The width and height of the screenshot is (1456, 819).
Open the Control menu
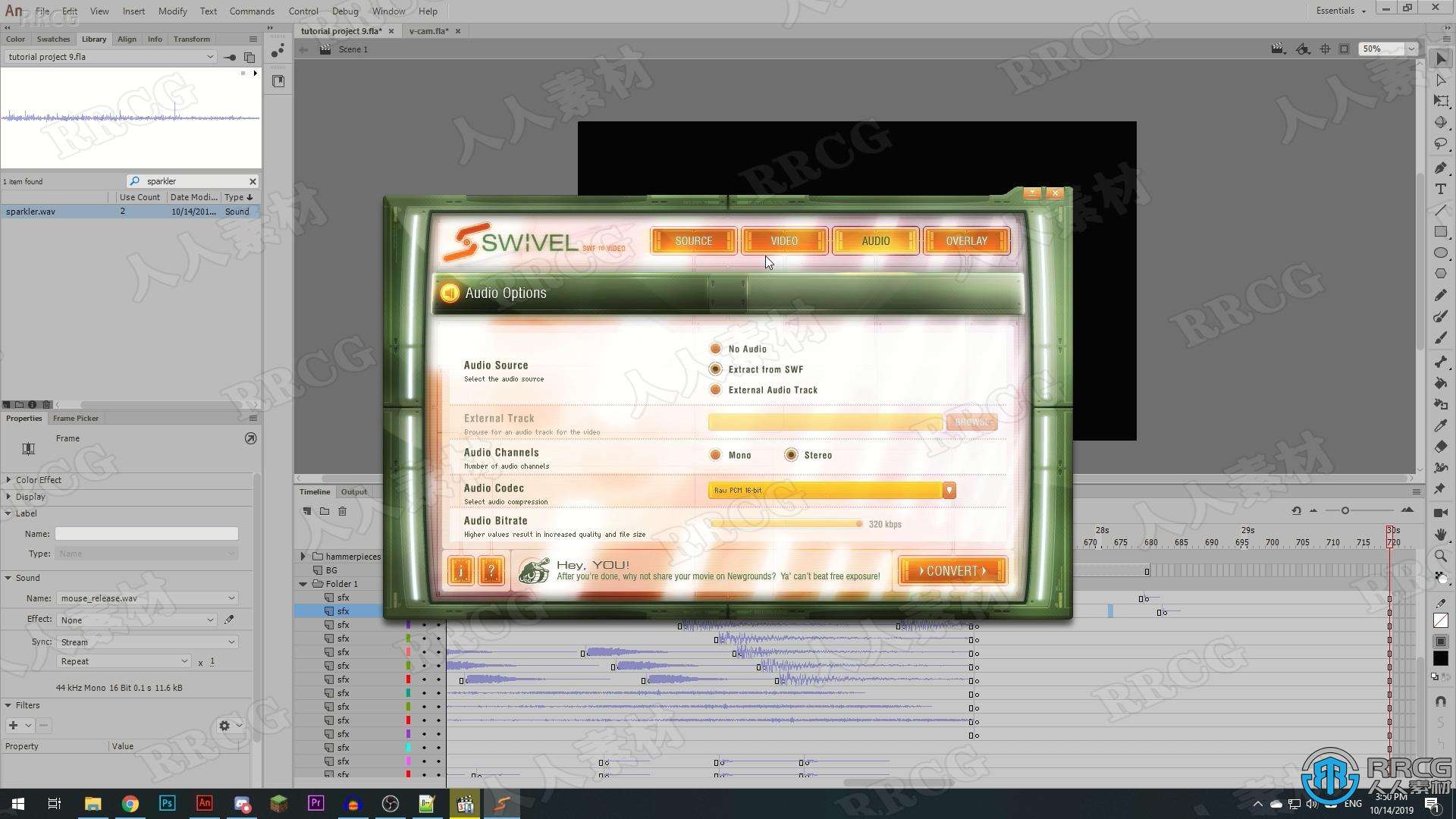coord(303,11)
